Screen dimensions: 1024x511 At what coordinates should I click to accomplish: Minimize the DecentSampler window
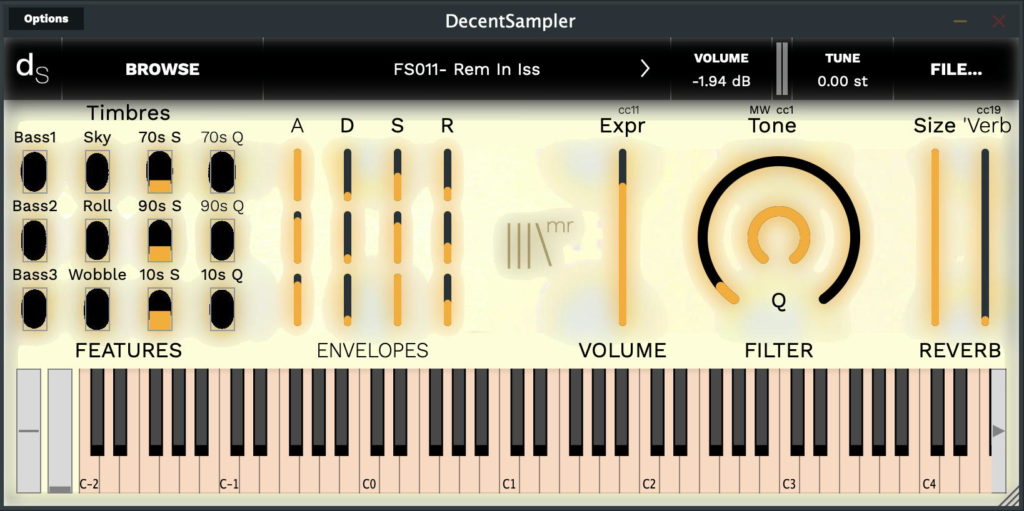(x=960, y=21)
